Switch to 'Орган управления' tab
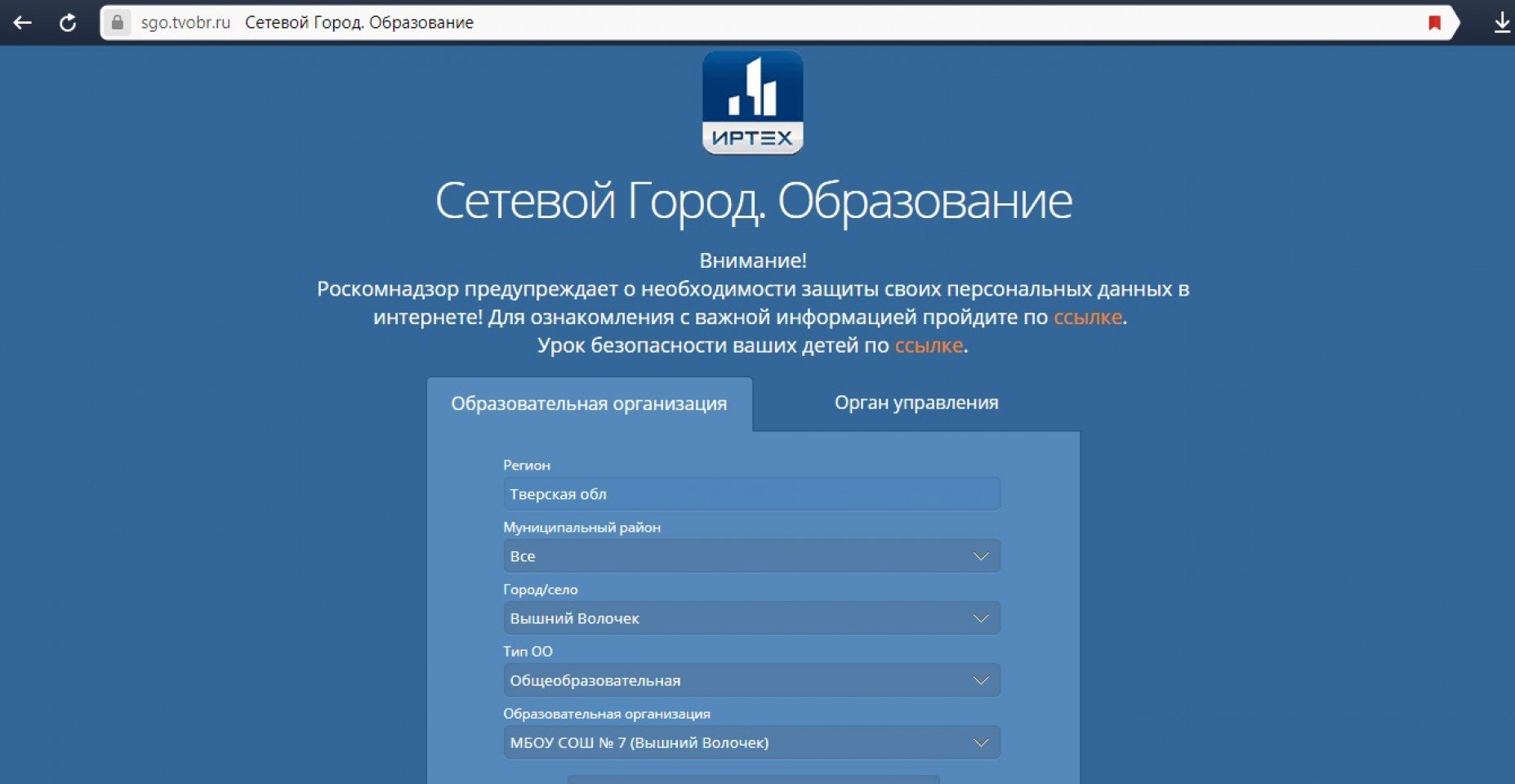1515x784 pixels. pos(916,403)
